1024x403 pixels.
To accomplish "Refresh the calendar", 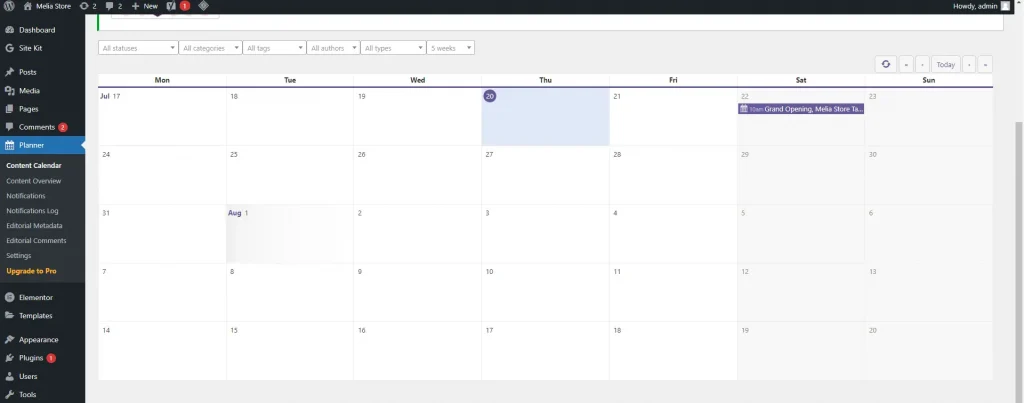I will 886,64.
